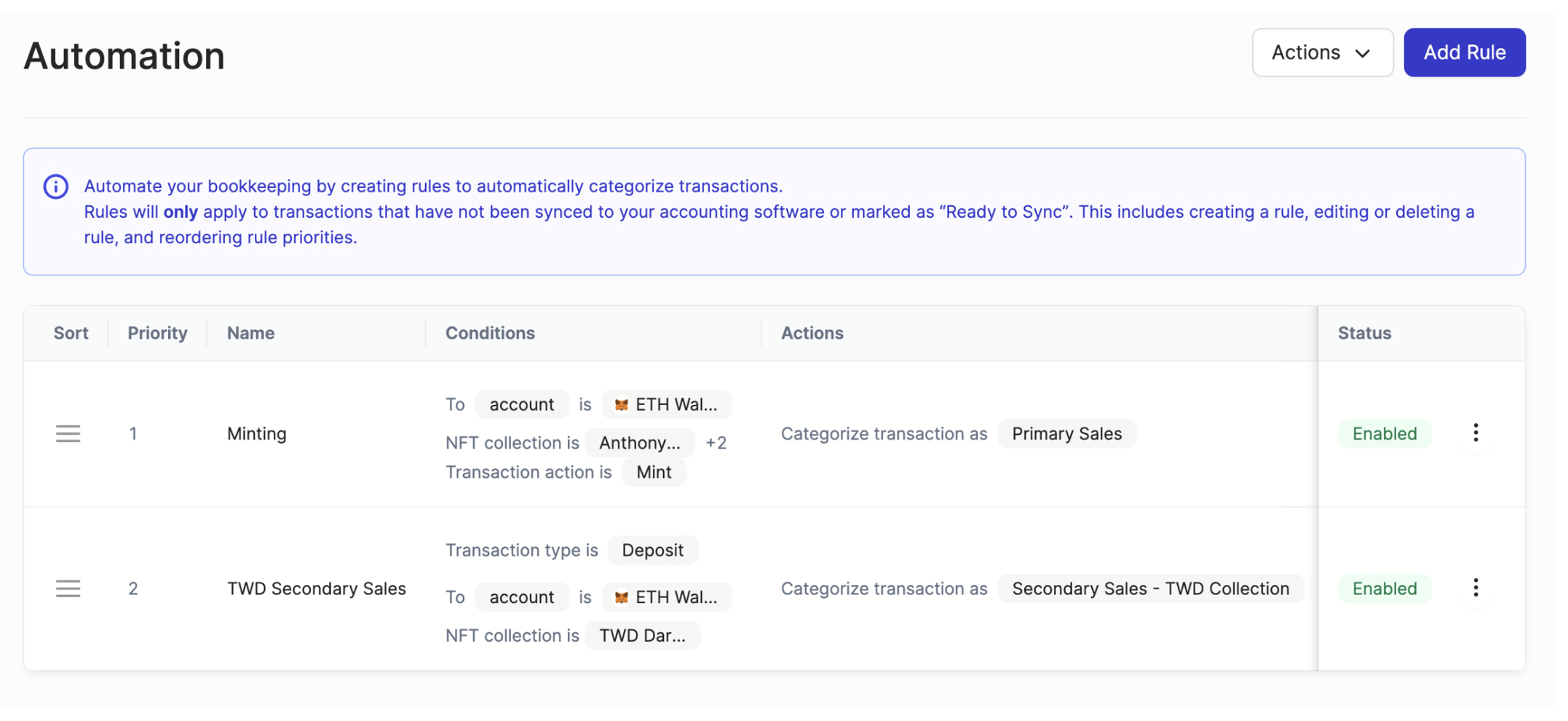Open the TWD Secondary Sales rule
This screenshot has height=721, width=1568.
(316, 588)
